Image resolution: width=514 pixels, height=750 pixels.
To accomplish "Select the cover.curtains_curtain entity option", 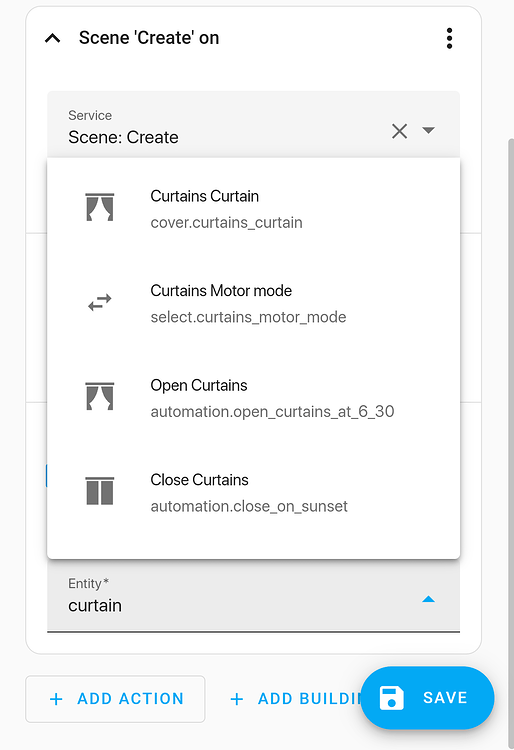I will 253,209.
